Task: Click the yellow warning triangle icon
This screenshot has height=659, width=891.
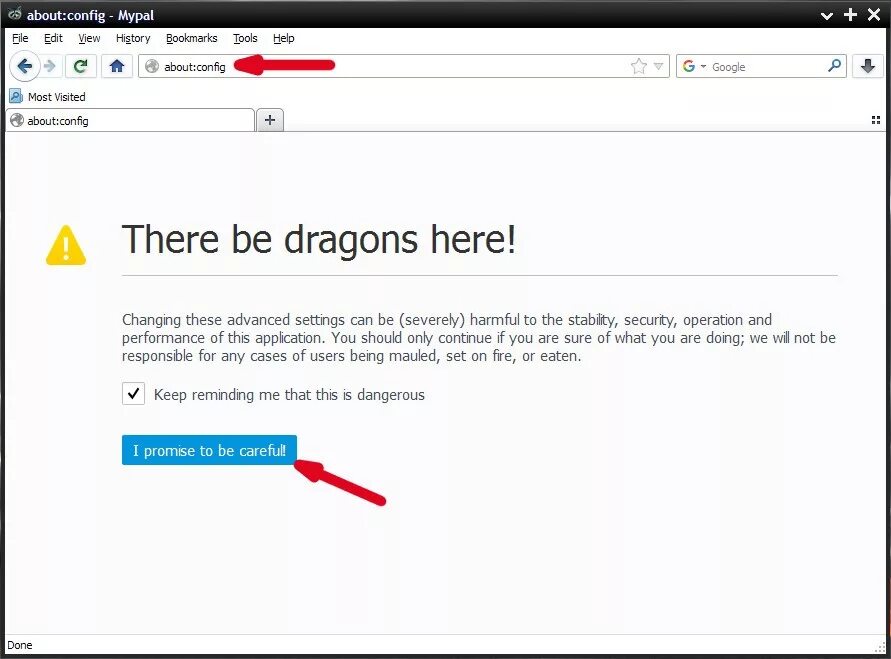Action: pos(66,245)
